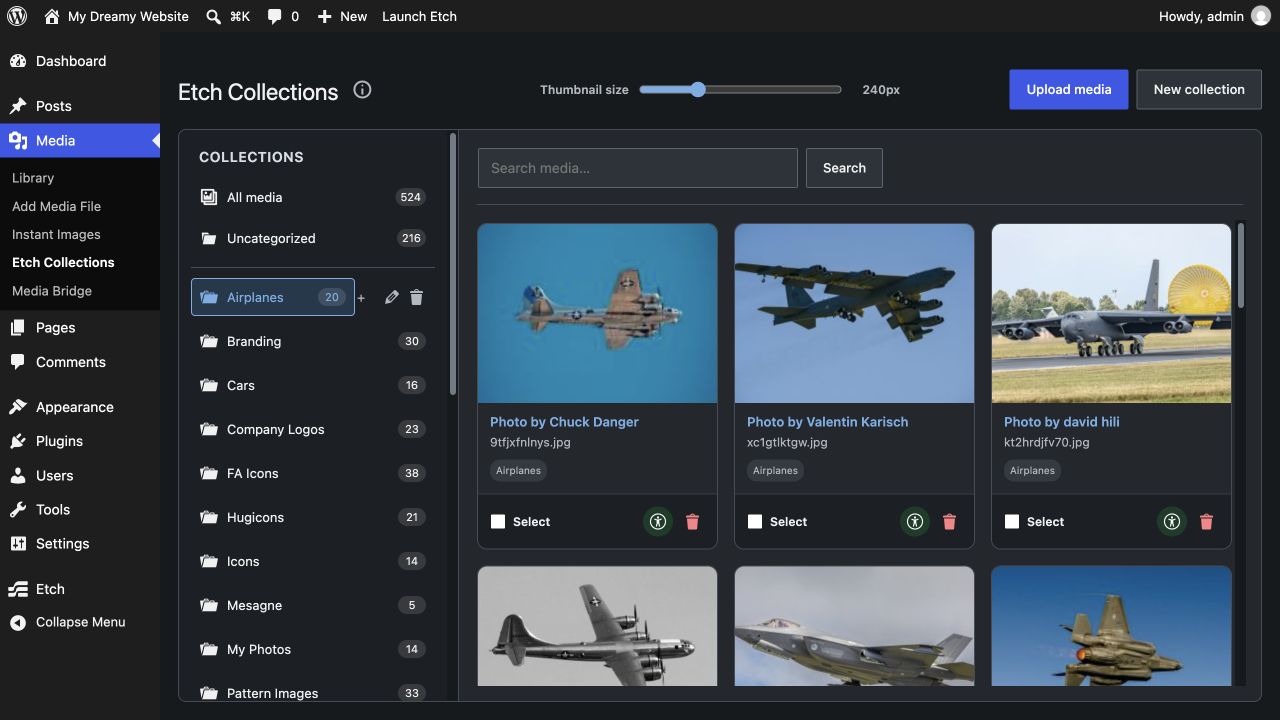This screenshot has width=1280, height=720.
Task: Click the Search button
Action: (x=844, y=168)
